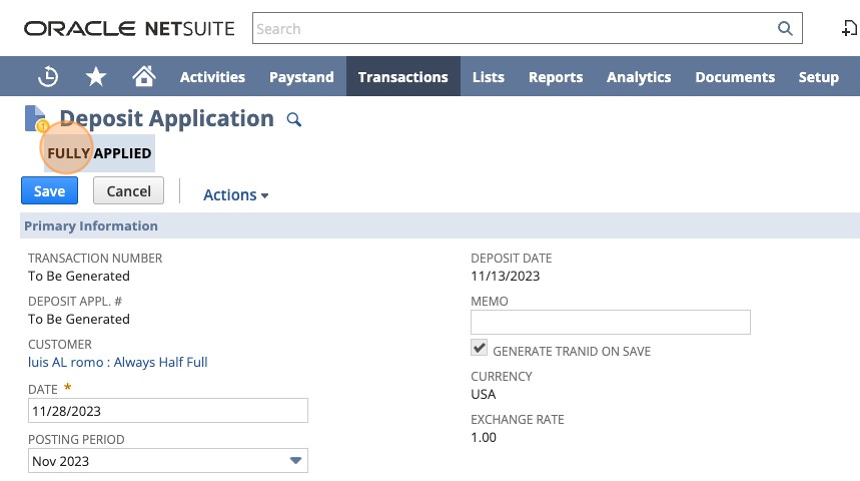Go to the Home house icon
Viewport: 860px width, 481px height.
pos(144,76)
